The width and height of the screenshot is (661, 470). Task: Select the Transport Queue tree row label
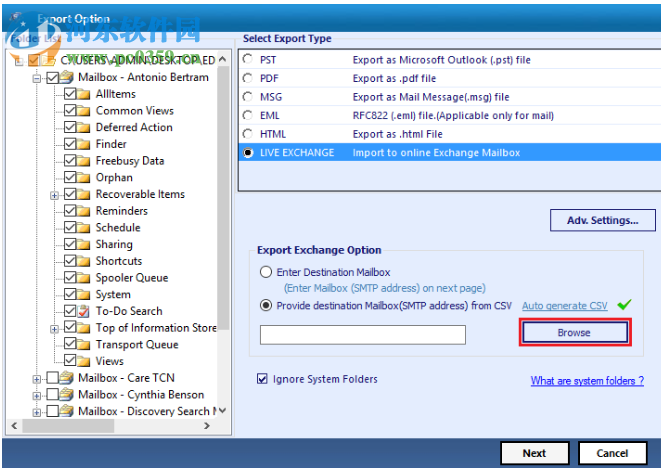[x=137, y=344]
